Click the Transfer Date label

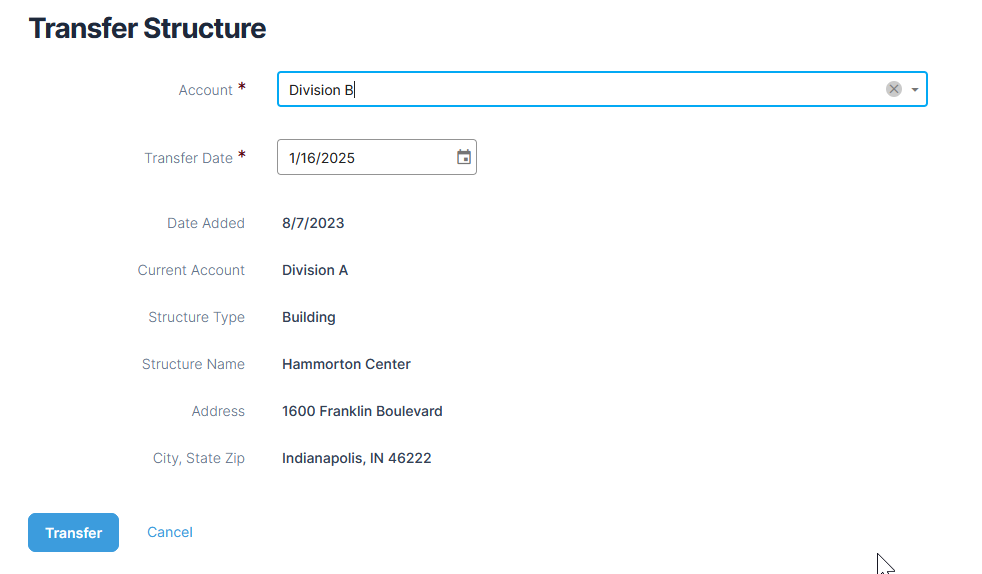click(x=189, y=158)
